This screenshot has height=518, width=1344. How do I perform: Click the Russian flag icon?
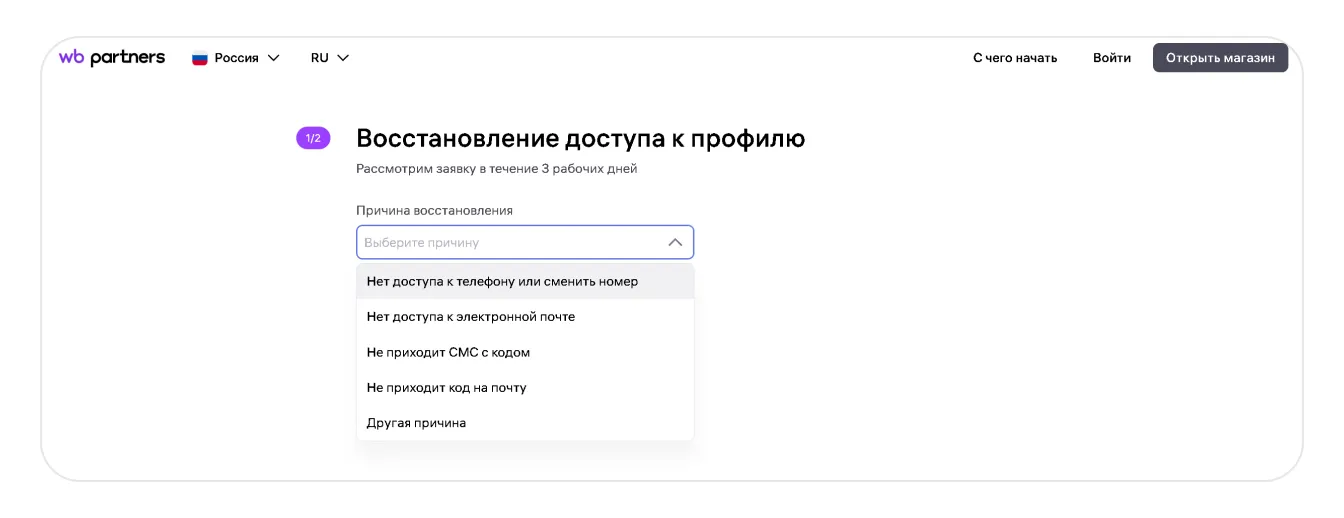(x=200, y=58)
